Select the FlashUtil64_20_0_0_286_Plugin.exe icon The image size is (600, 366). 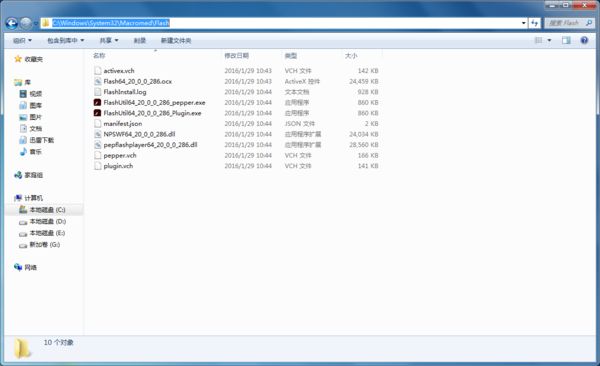coord(98,113)
